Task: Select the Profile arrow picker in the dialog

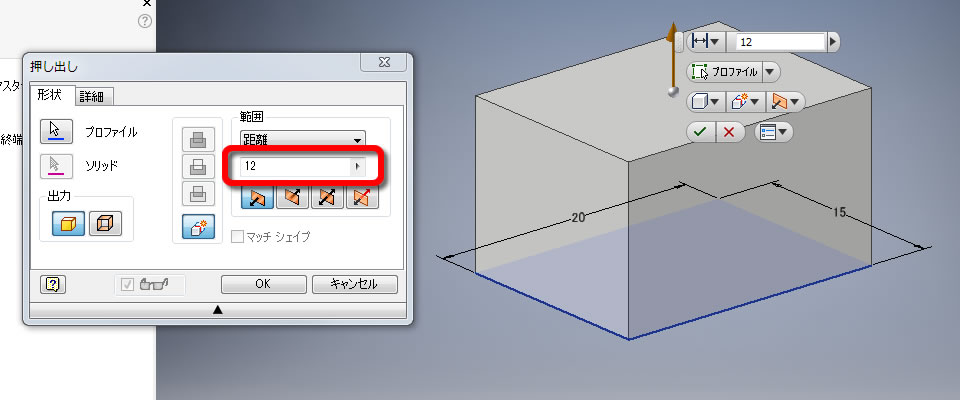Action: 56,131
